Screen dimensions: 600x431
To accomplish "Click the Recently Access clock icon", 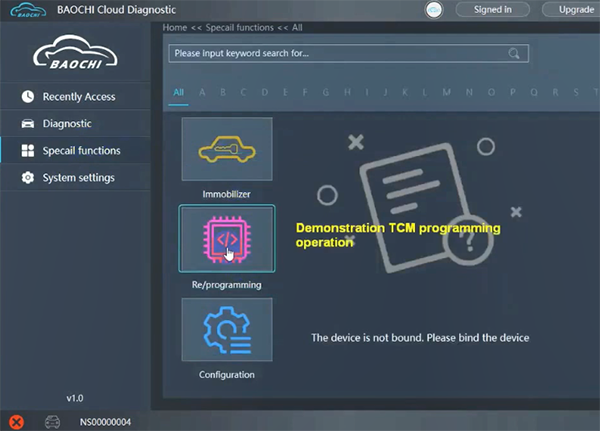I will (28, 96).
